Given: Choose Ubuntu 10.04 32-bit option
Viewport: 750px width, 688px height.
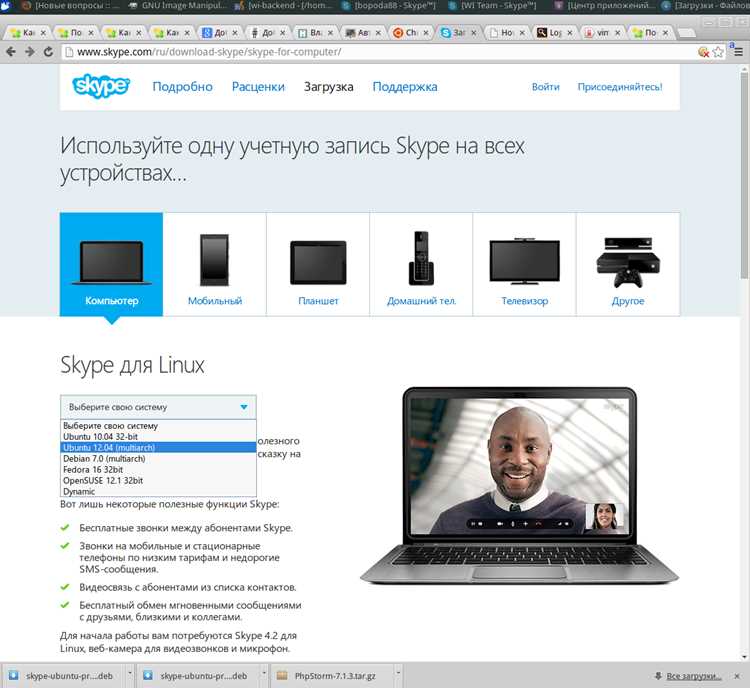Looking at the screenshot, I should (158, 436).
